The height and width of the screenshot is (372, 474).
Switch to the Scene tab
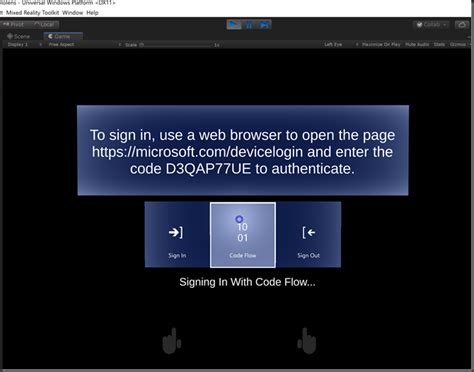(x=19, y=36)
